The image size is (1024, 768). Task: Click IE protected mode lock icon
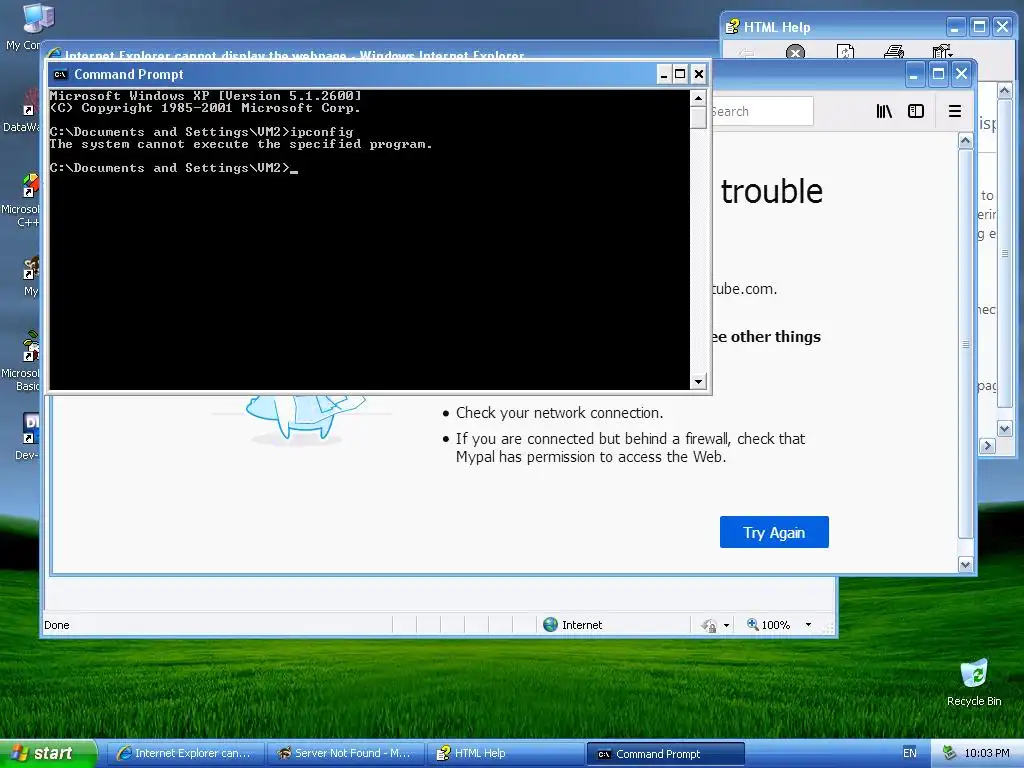708,626
